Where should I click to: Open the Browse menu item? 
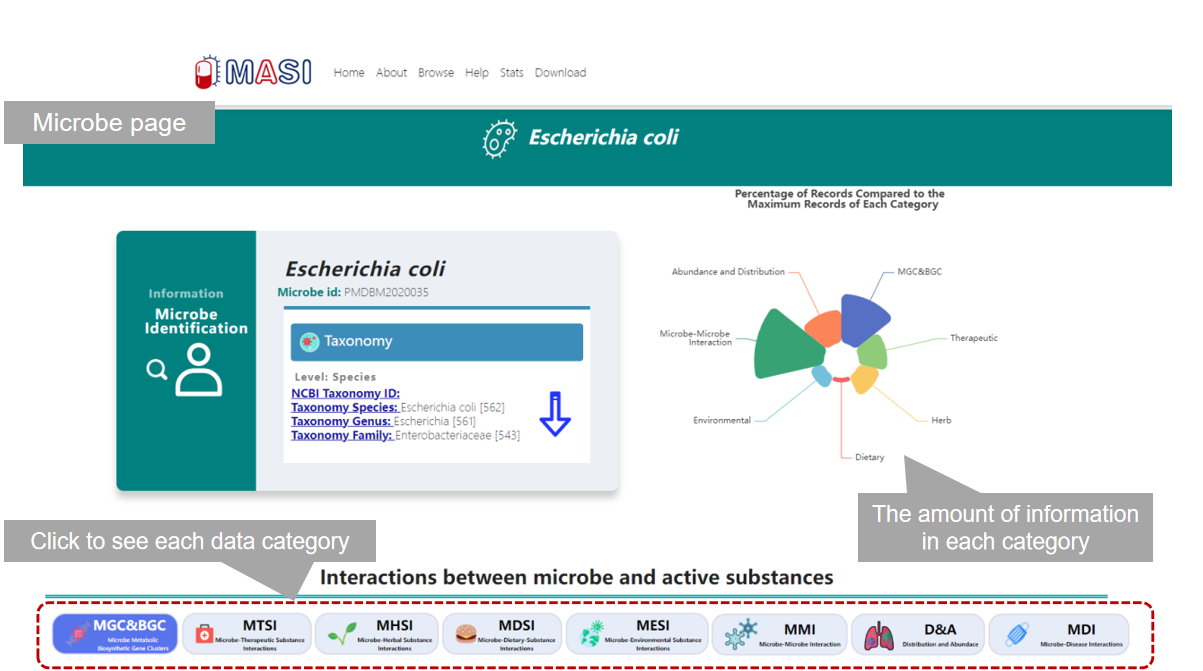point(436,73)
